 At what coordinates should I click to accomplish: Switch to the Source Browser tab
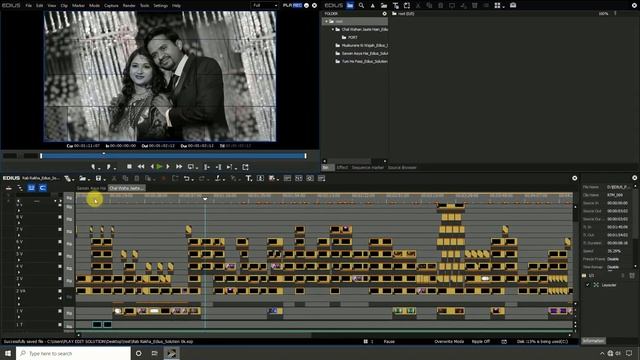coord(402,167)
